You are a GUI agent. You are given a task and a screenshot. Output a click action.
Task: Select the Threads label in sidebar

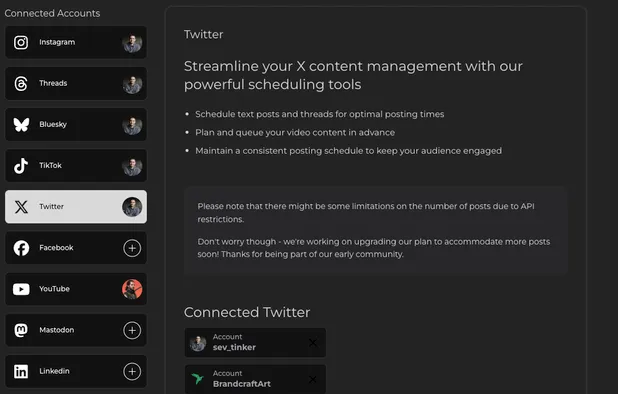tap(53, 83)
